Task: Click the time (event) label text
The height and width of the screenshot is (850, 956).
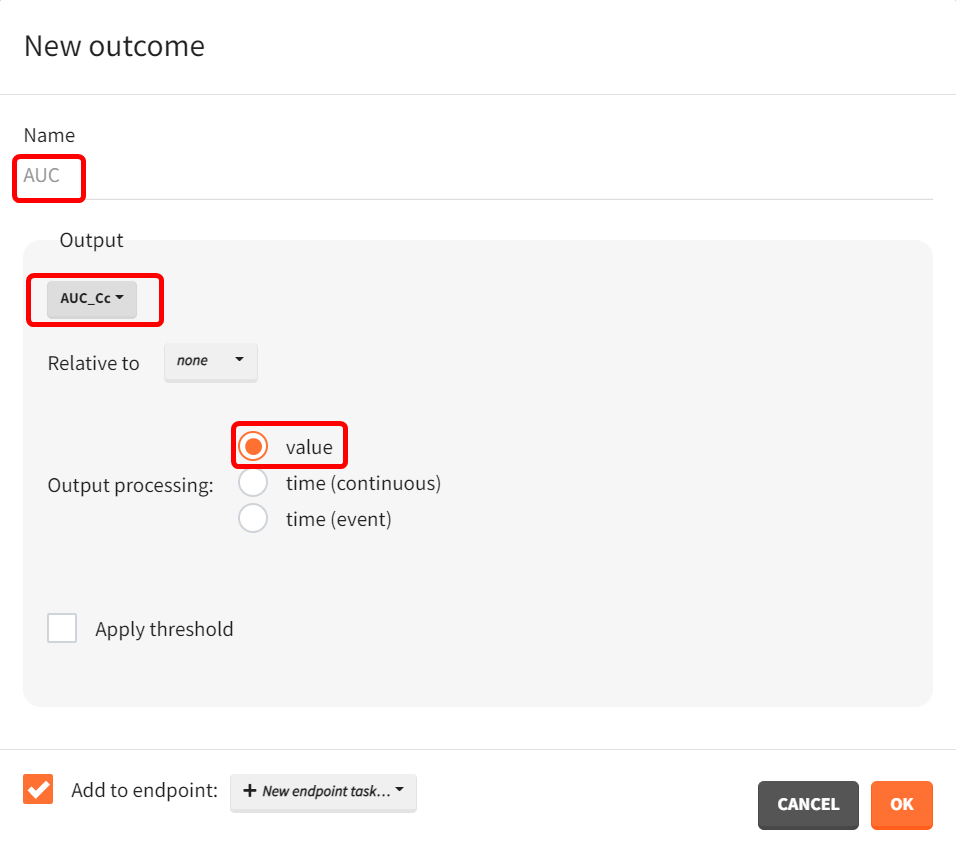Action: pos(338,519)
